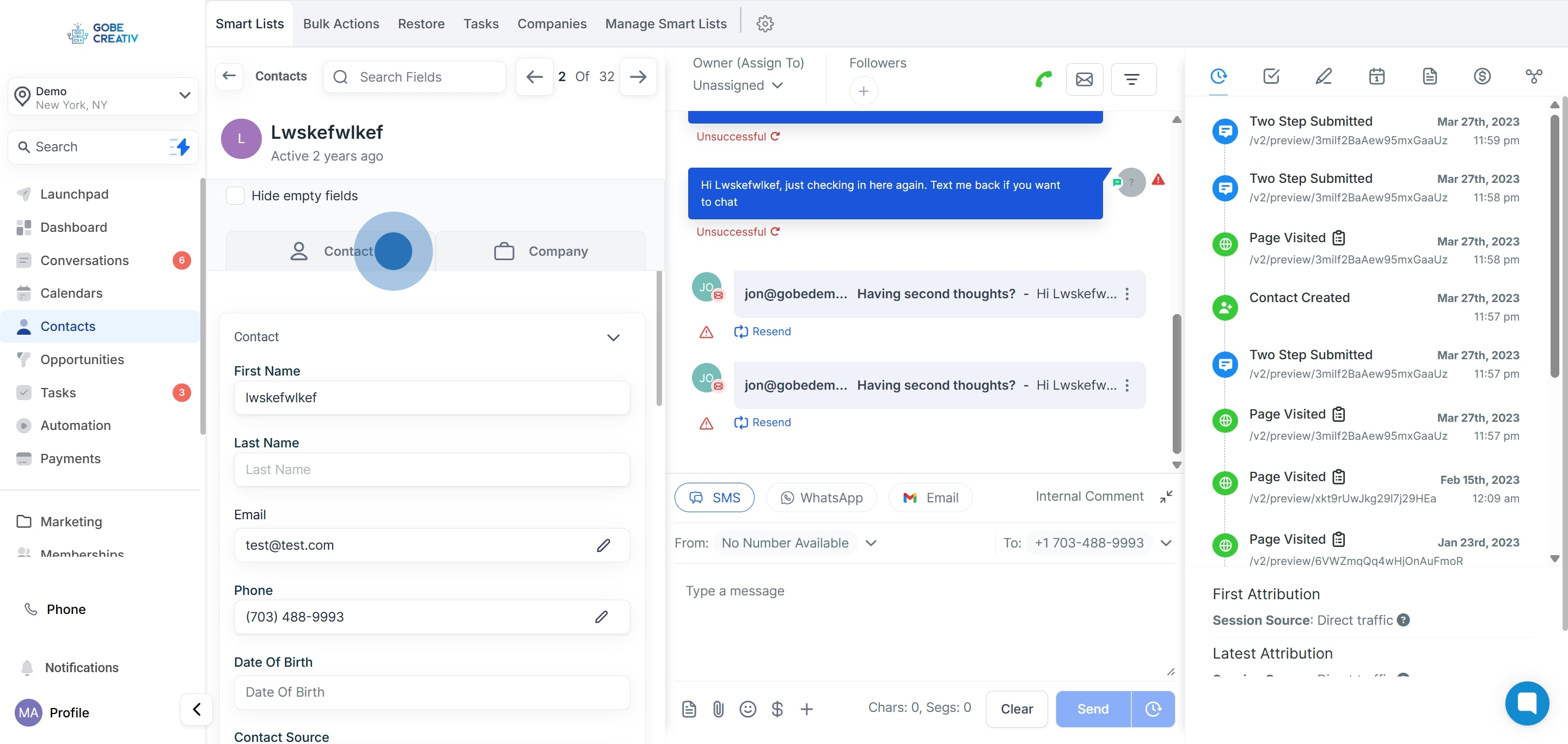Open the emoji picker icon
This screenshot has width=1568, height=744.
748,709
